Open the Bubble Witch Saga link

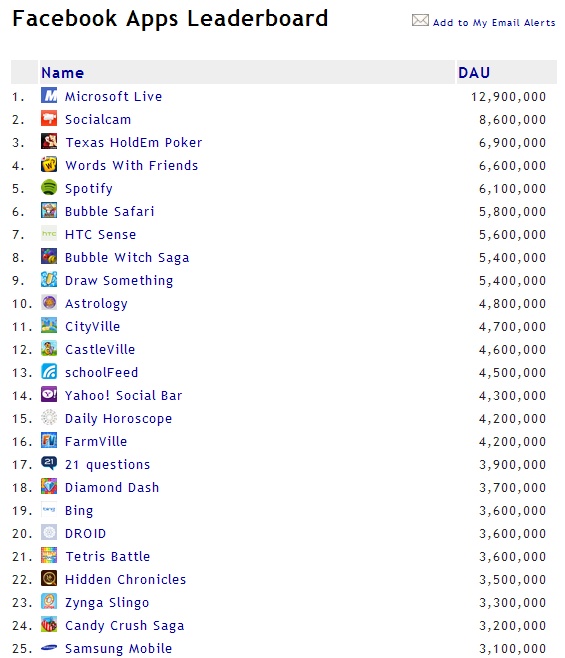pos(127,258)
